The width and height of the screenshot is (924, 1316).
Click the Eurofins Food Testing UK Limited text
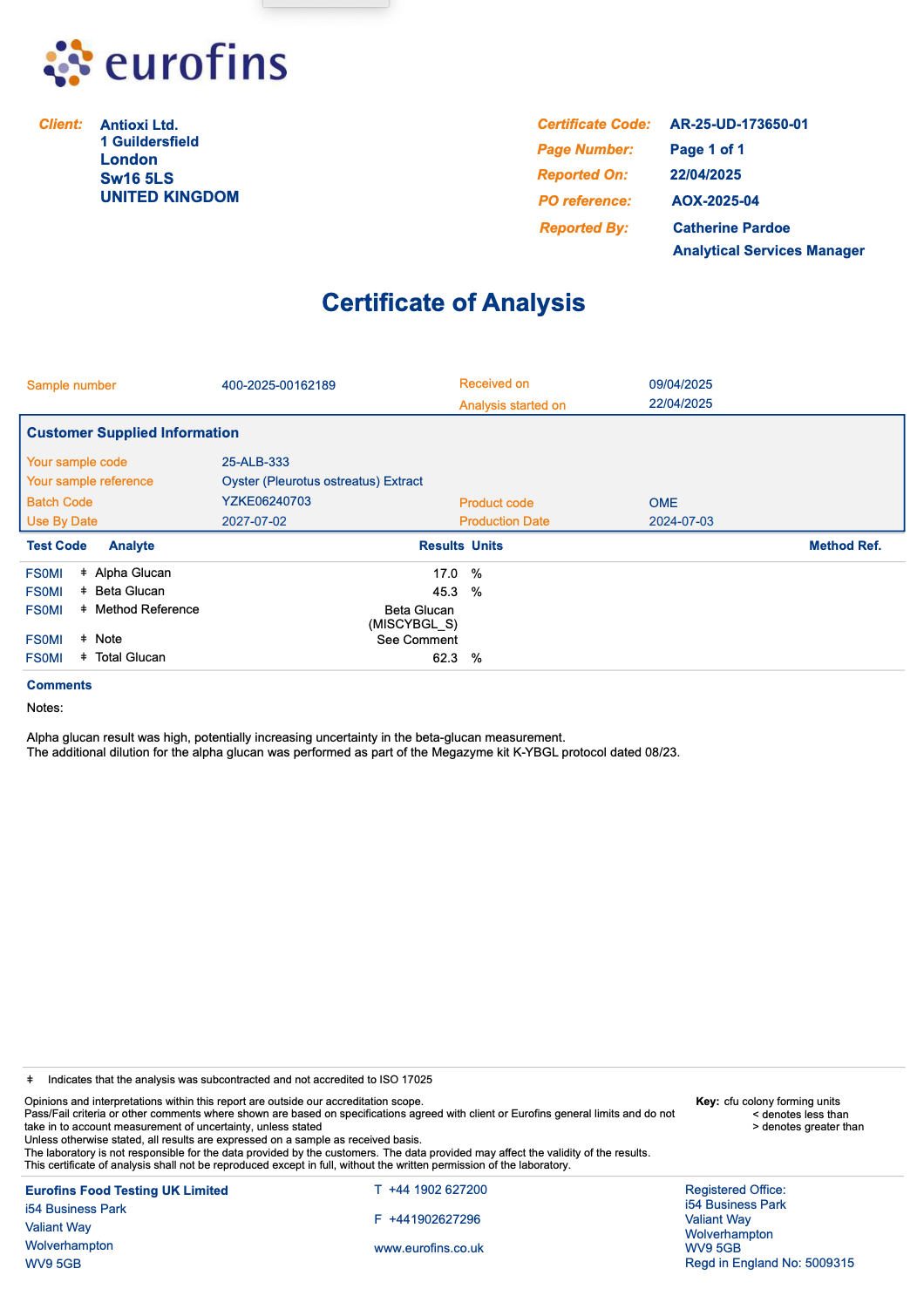pyautogui.click(x=126, y=1191)
